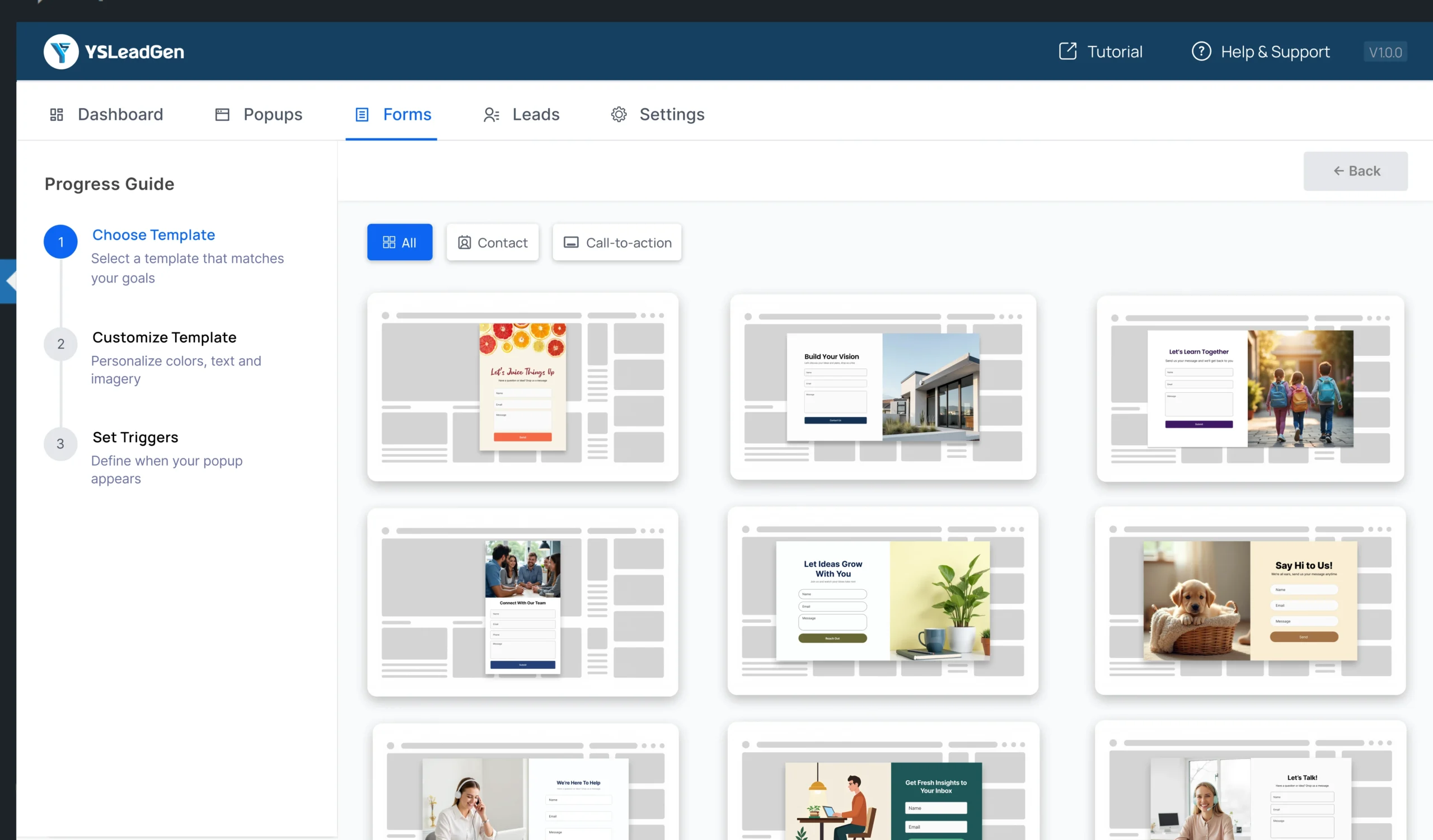Screen dimensions: 1433x840
Task: Open the Tutorial link
Action: (1100, 51)
